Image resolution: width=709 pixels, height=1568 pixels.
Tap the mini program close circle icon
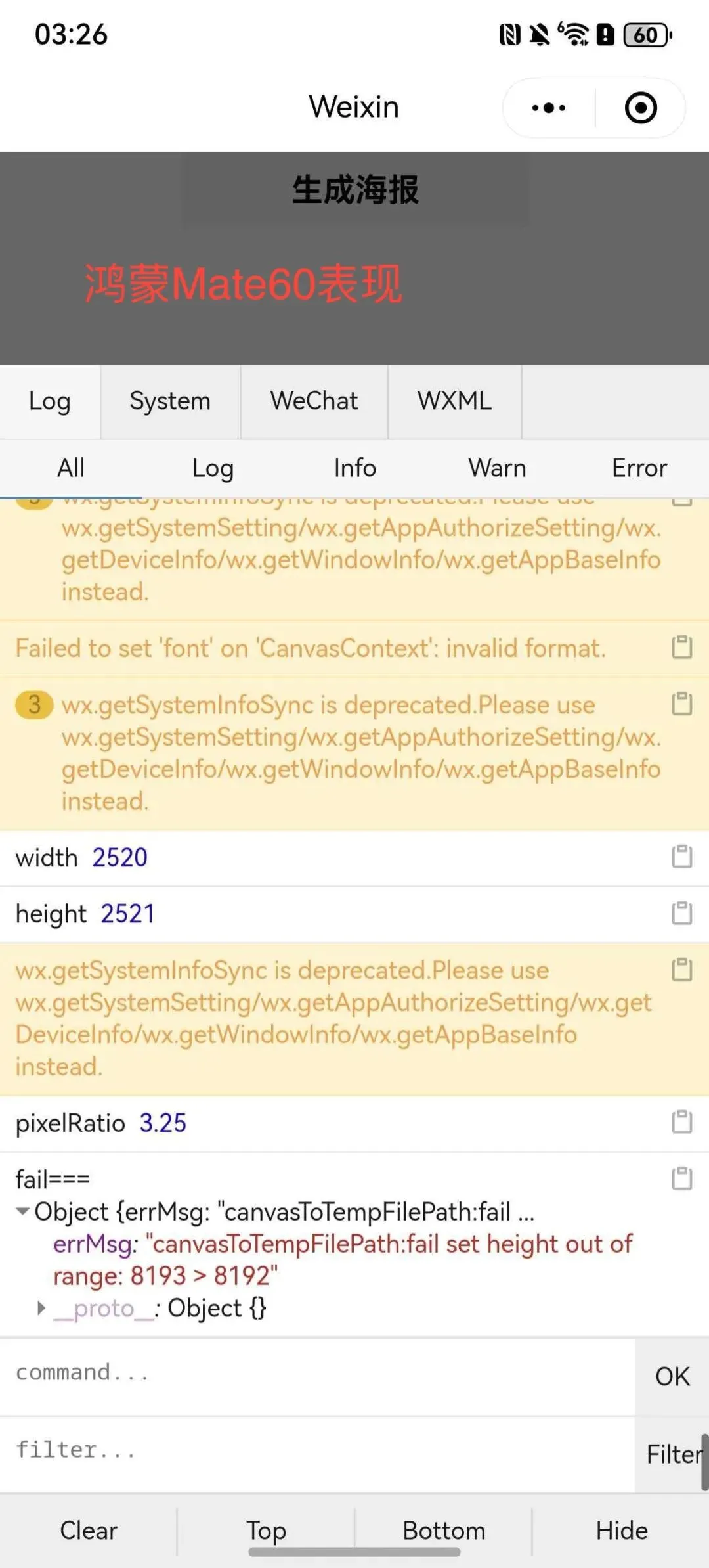point(641,108)
